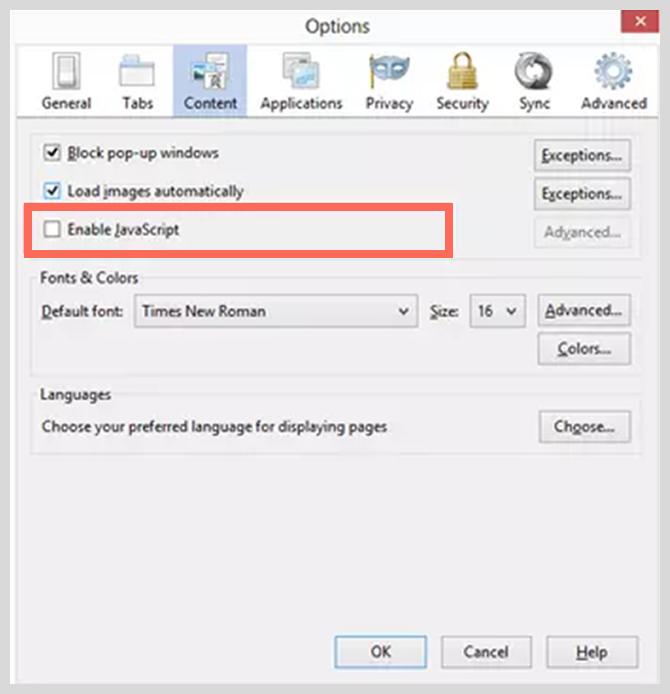Open the General panel switch icon
670x694 pixels.
[66, 71]
